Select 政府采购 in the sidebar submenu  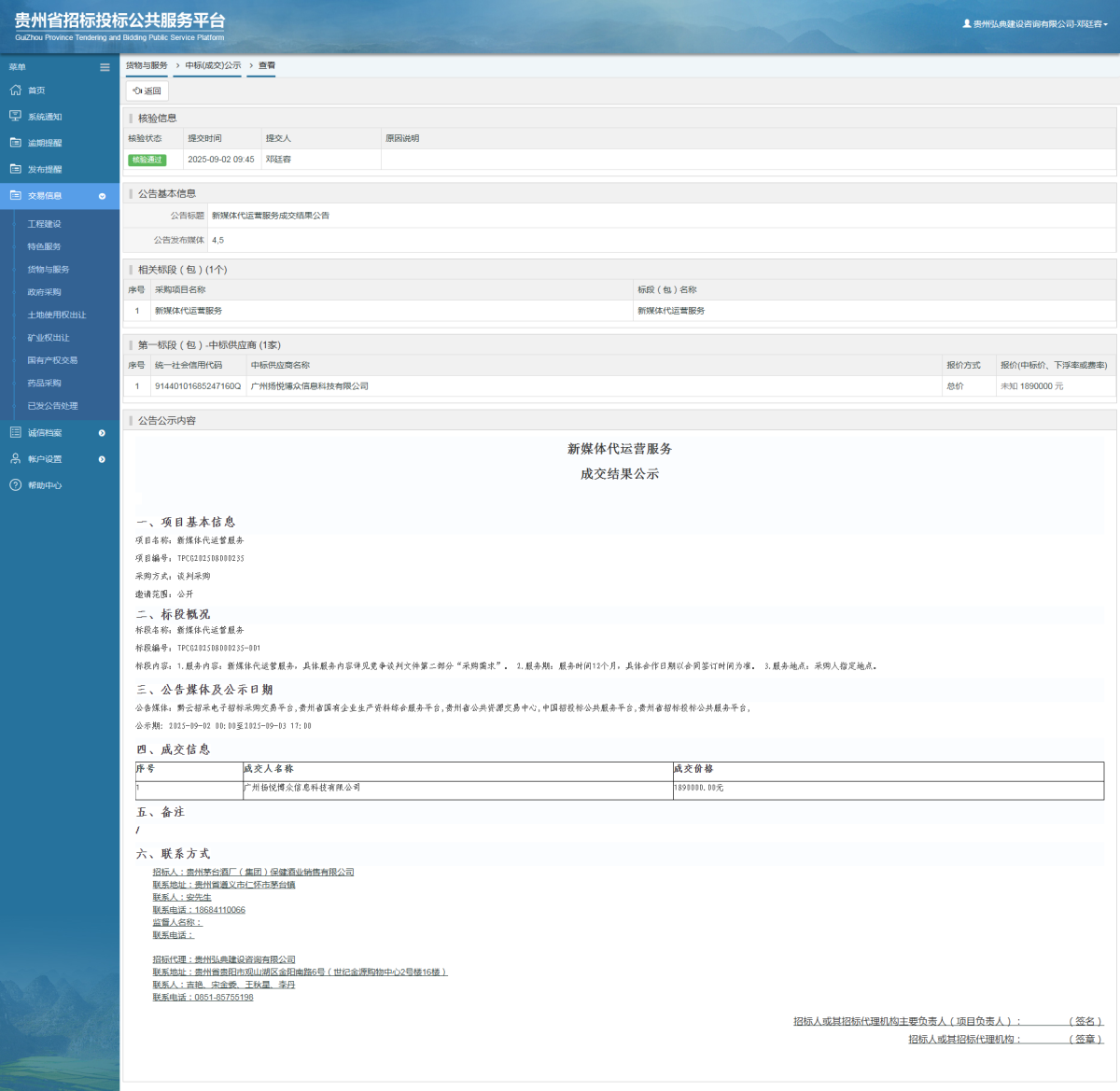tap(44, 292)
